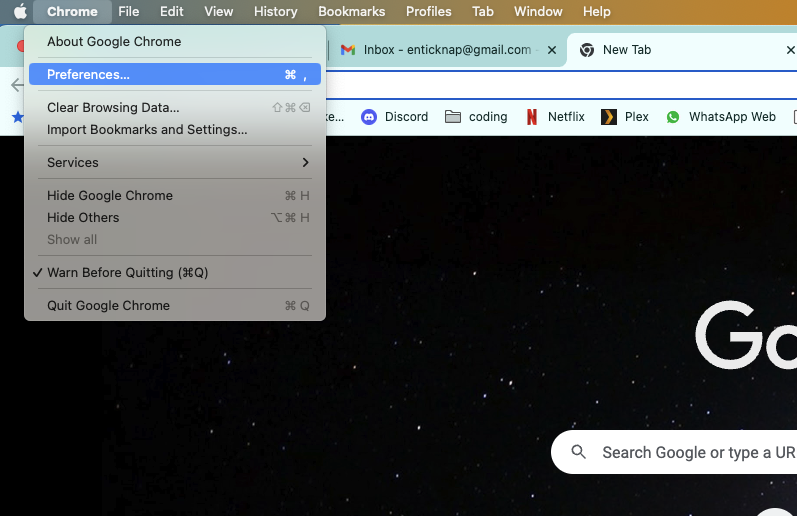Close the New Tab tab
This screenshot has width=797, height=516.
click(790, 50)
